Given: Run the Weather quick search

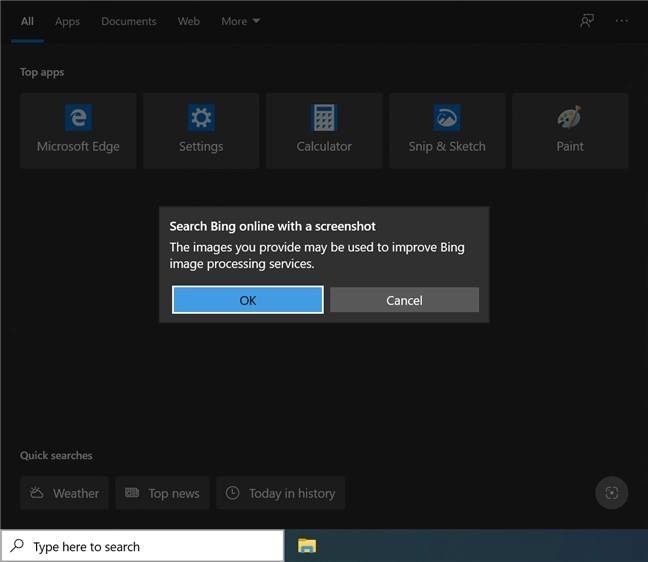Looking at the screenshot, I should coord(64,493).
